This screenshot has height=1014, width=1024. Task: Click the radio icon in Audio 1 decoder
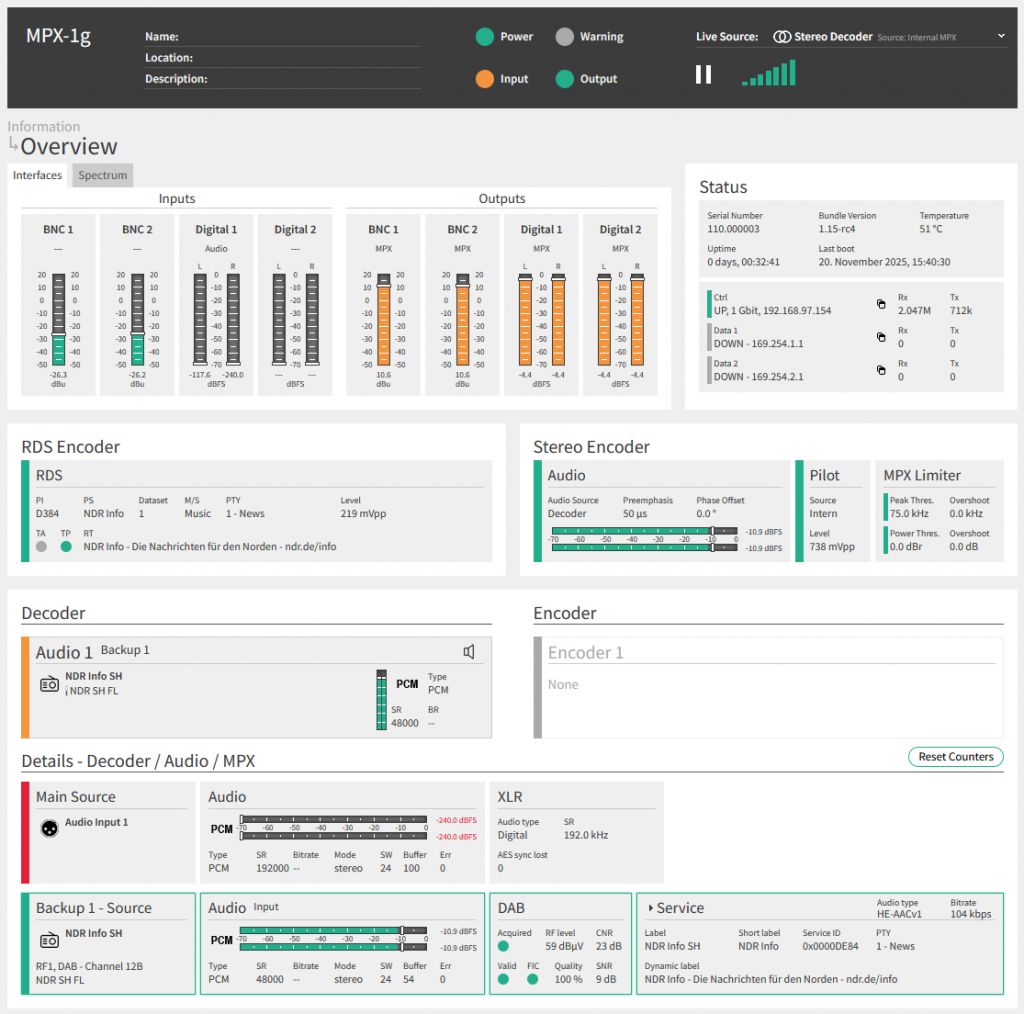pos(49,684)
